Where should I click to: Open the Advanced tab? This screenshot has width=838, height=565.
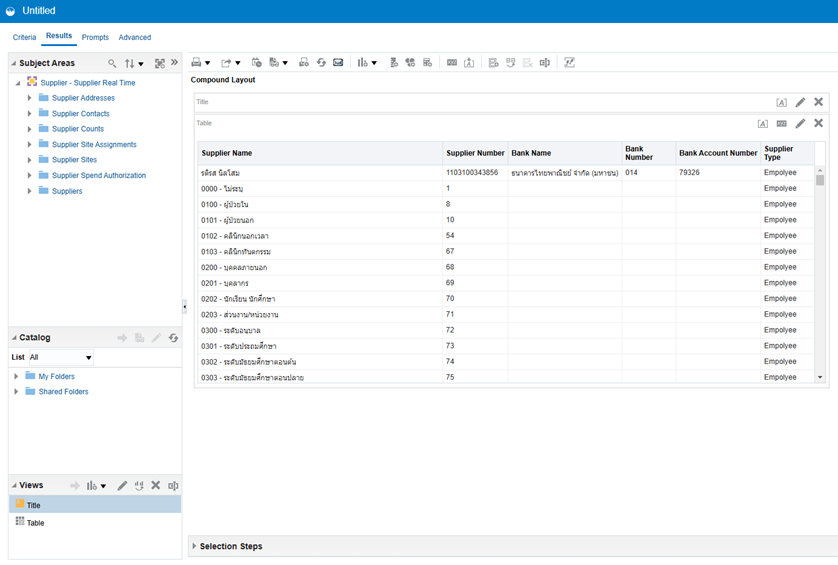(x=135, y=37)
